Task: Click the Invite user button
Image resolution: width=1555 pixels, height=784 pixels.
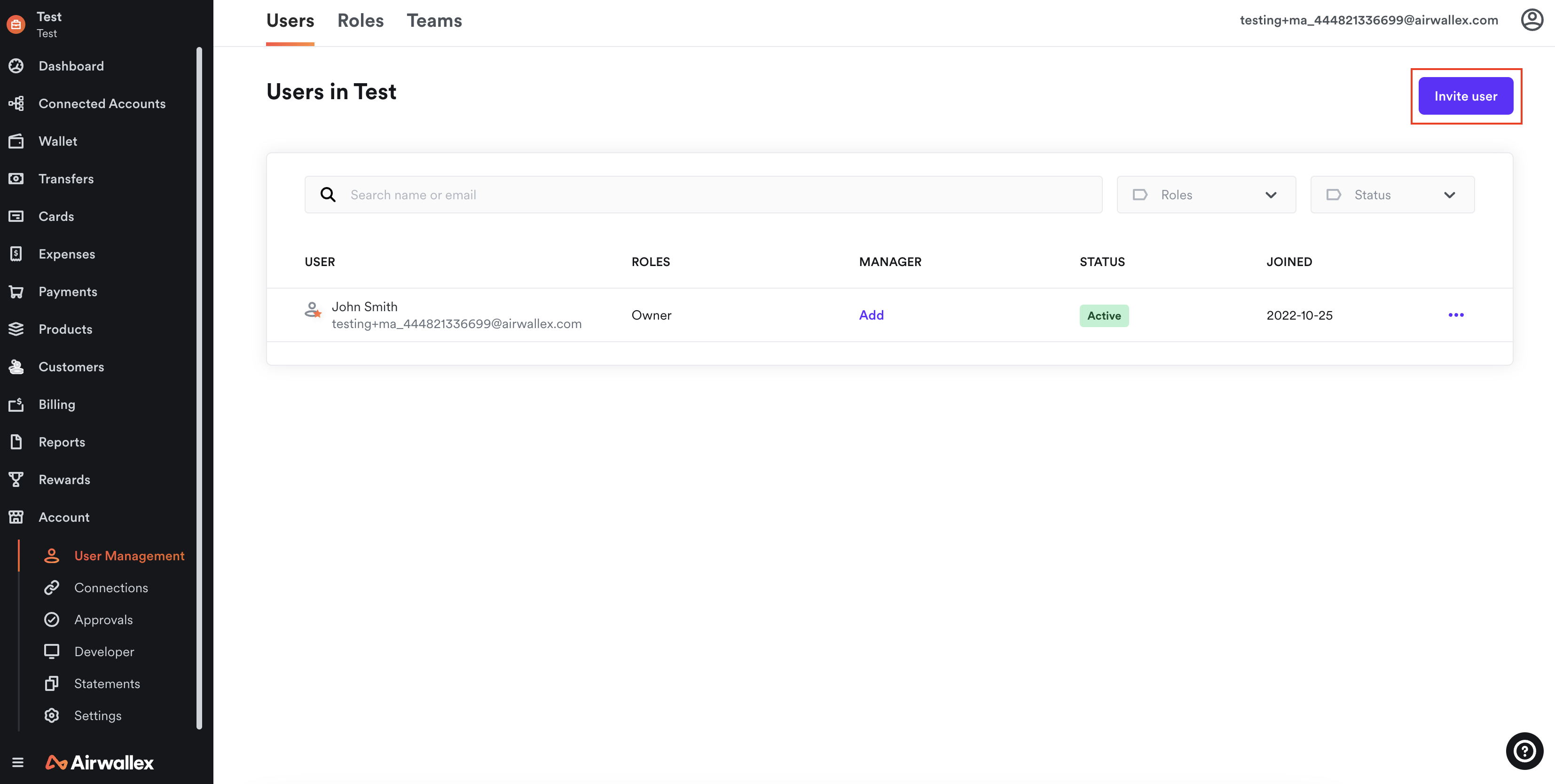Action: click(1465, 96)
